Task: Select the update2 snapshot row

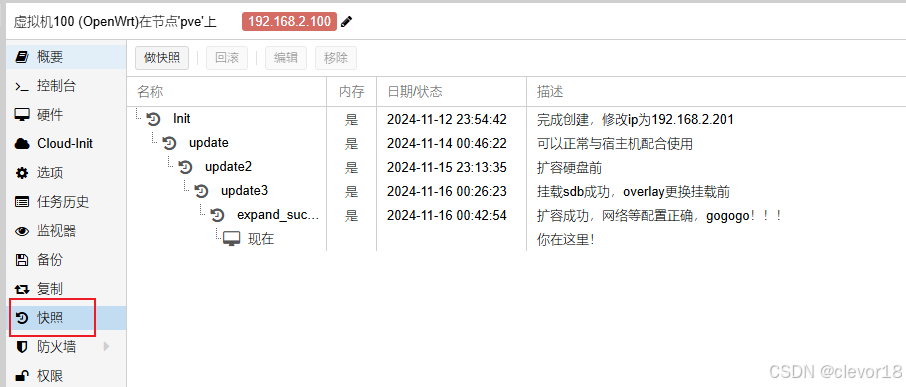Action: (516, 167)
